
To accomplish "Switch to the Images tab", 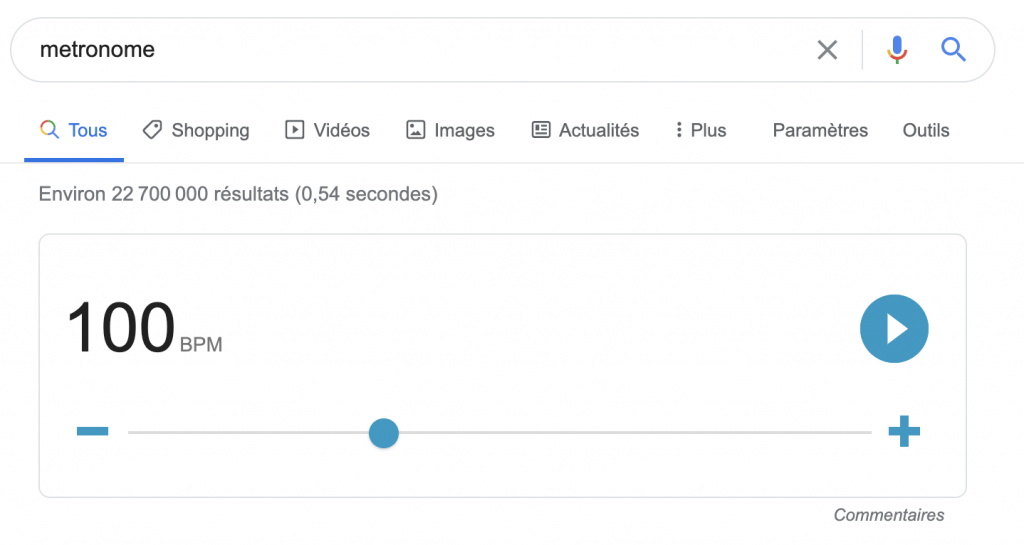I will 450,130.
